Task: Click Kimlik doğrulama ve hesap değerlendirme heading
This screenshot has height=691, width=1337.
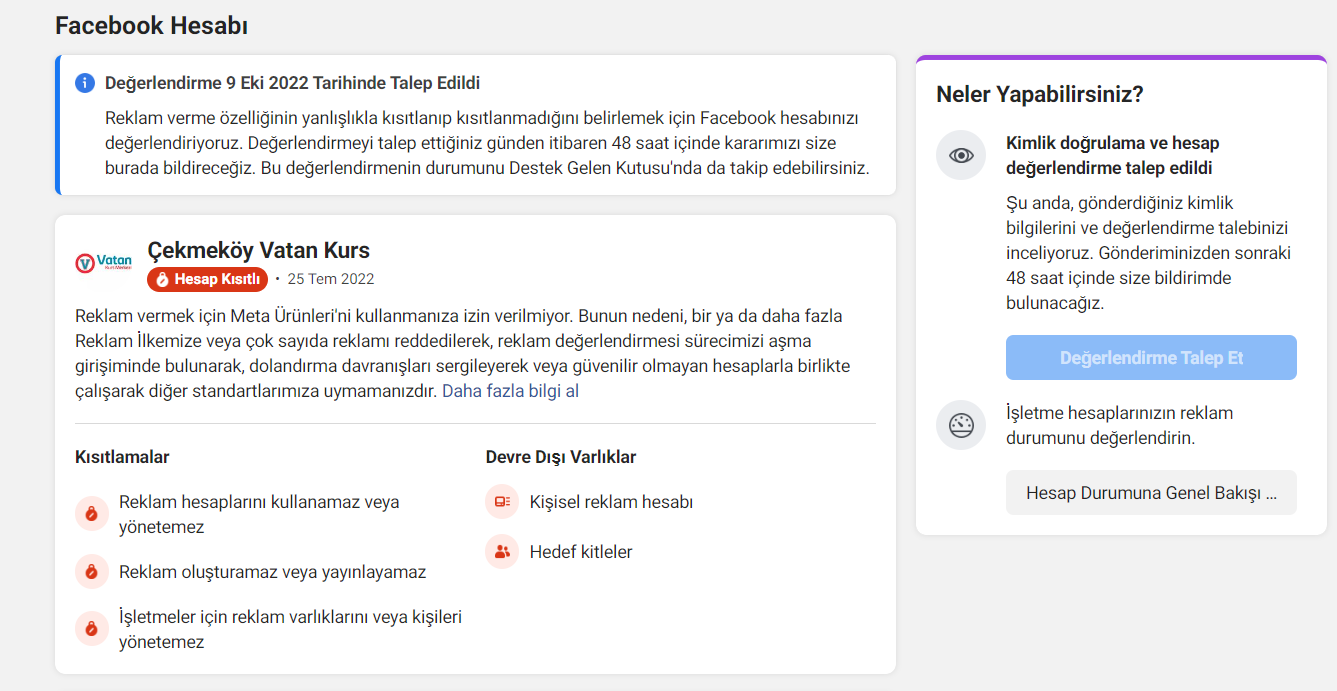Action: [1113, 155]
